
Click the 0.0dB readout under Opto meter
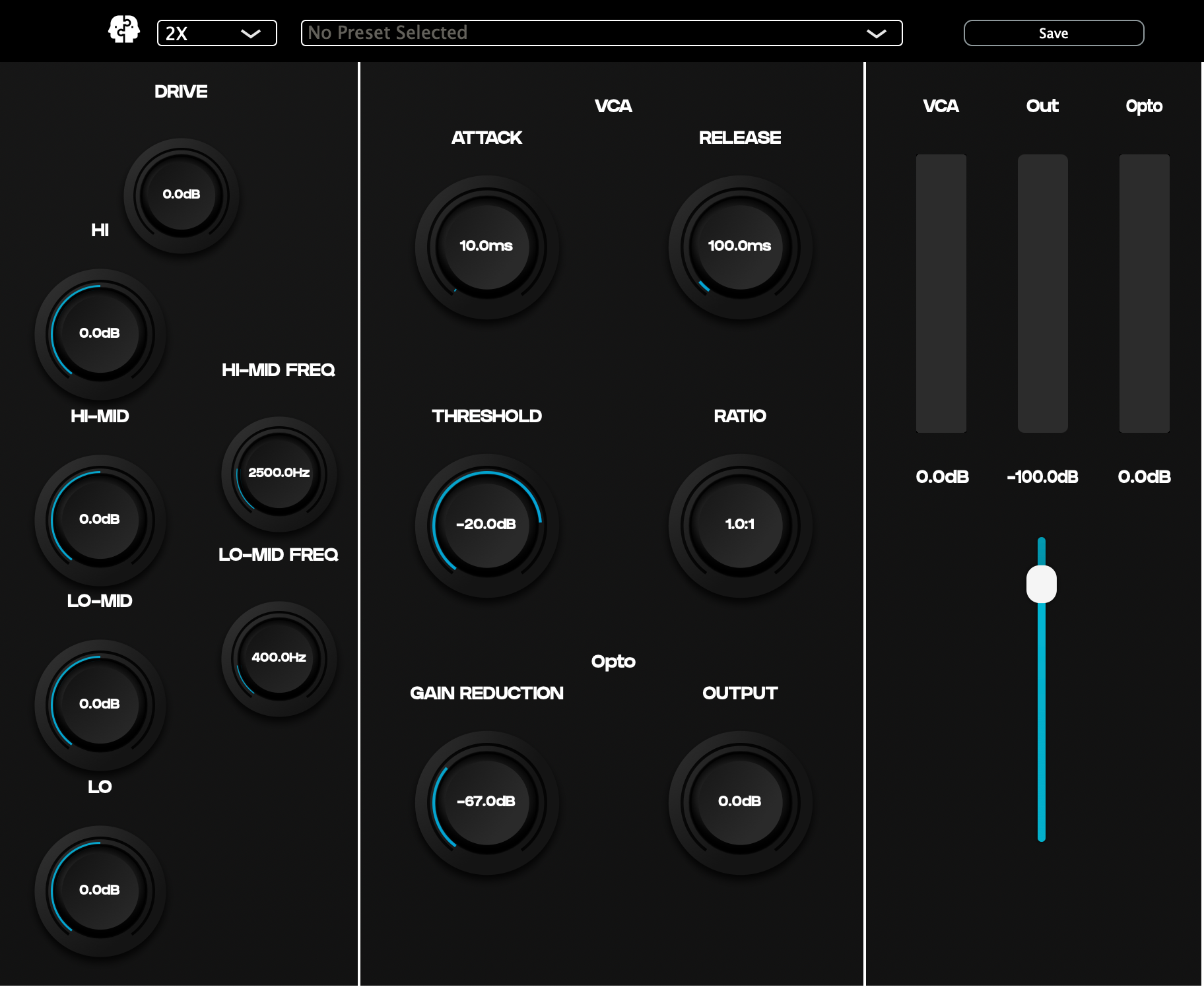coord(1144,477)
